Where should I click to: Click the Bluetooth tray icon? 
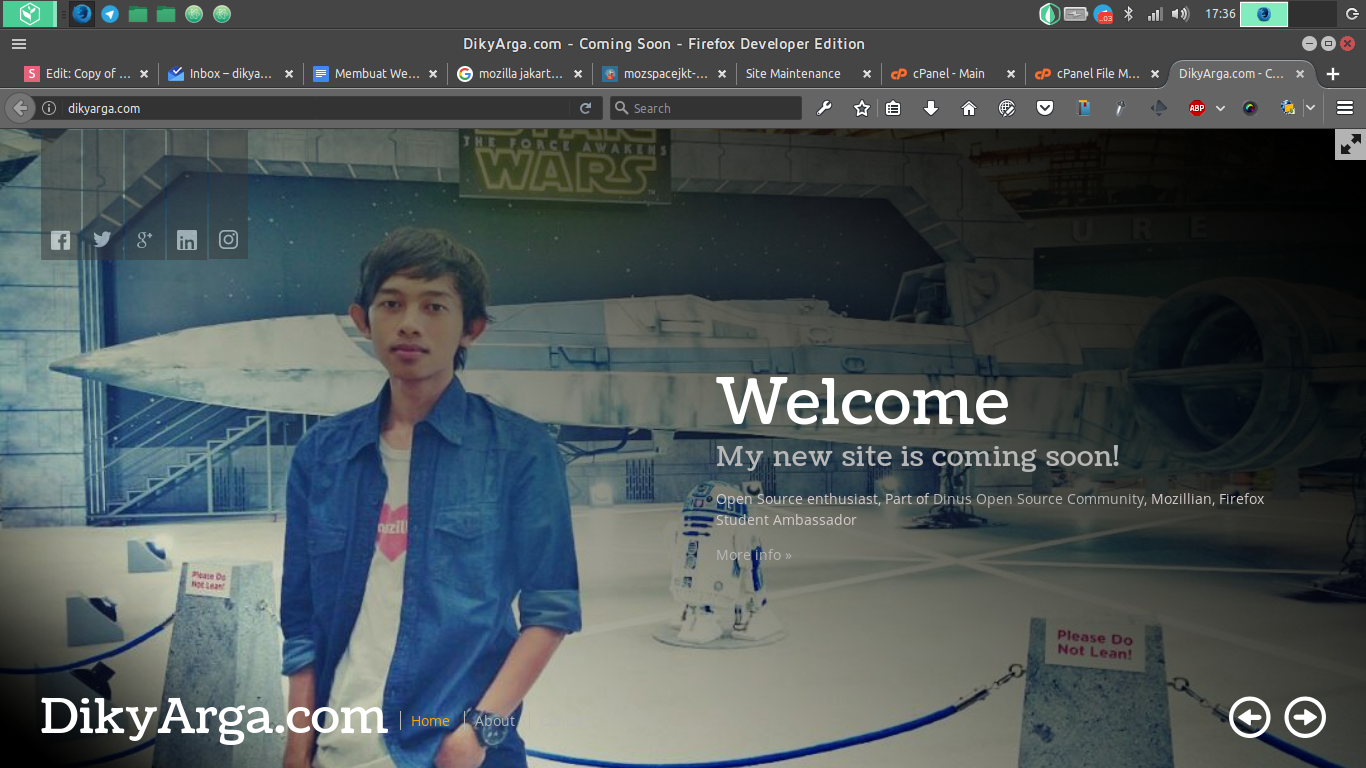(x=1129, y=14)
